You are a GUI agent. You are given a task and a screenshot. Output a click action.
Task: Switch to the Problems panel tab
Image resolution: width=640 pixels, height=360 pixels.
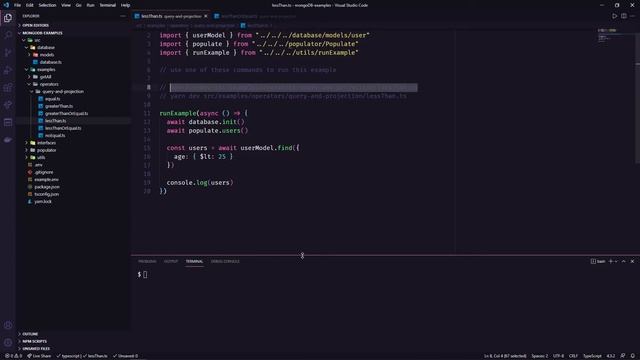(147, 261)
